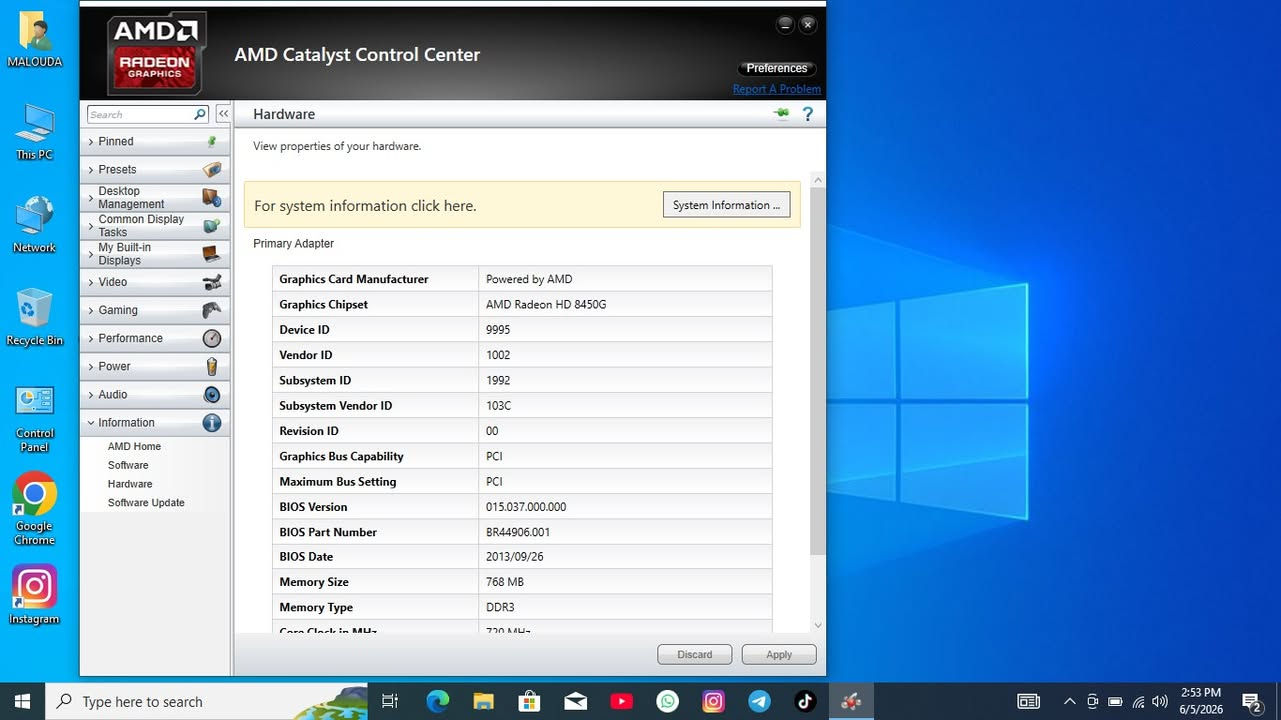Open Telegram from the taskbar
Image resolution: width=1281 pixels, height=720 pixels.
click(759, 701)
